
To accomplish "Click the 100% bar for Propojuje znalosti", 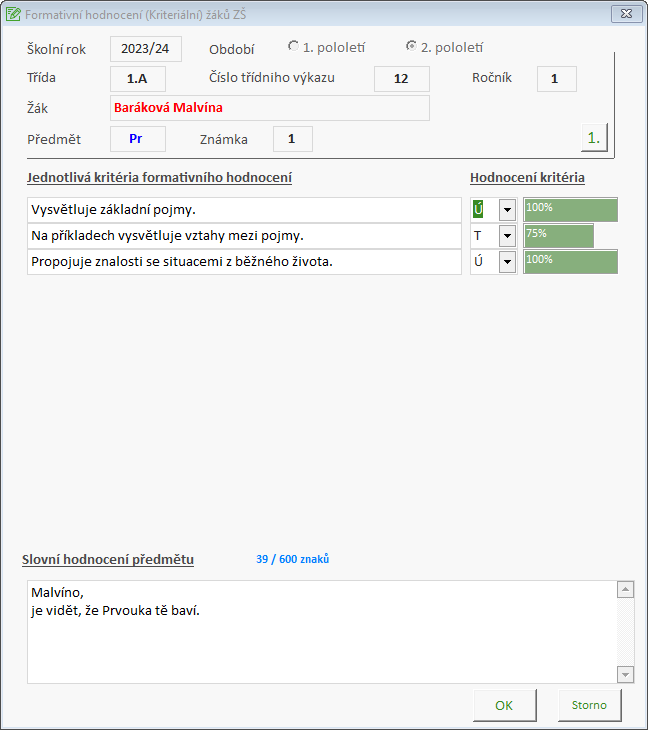I will pyautogui.click(x=571, y=262).
